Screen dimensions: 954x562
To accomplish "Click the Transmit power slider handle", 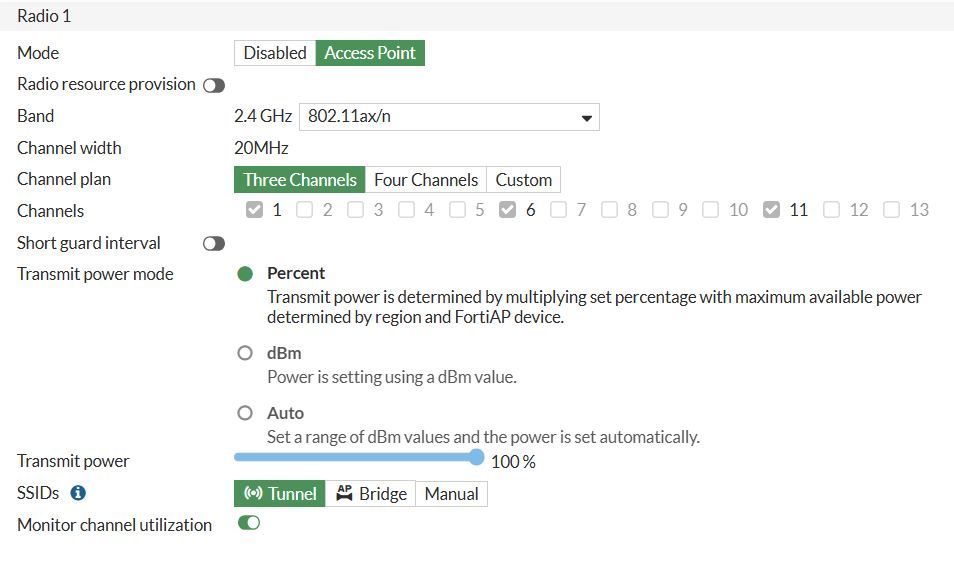I will pyautogui.click(x=476, y=458).
